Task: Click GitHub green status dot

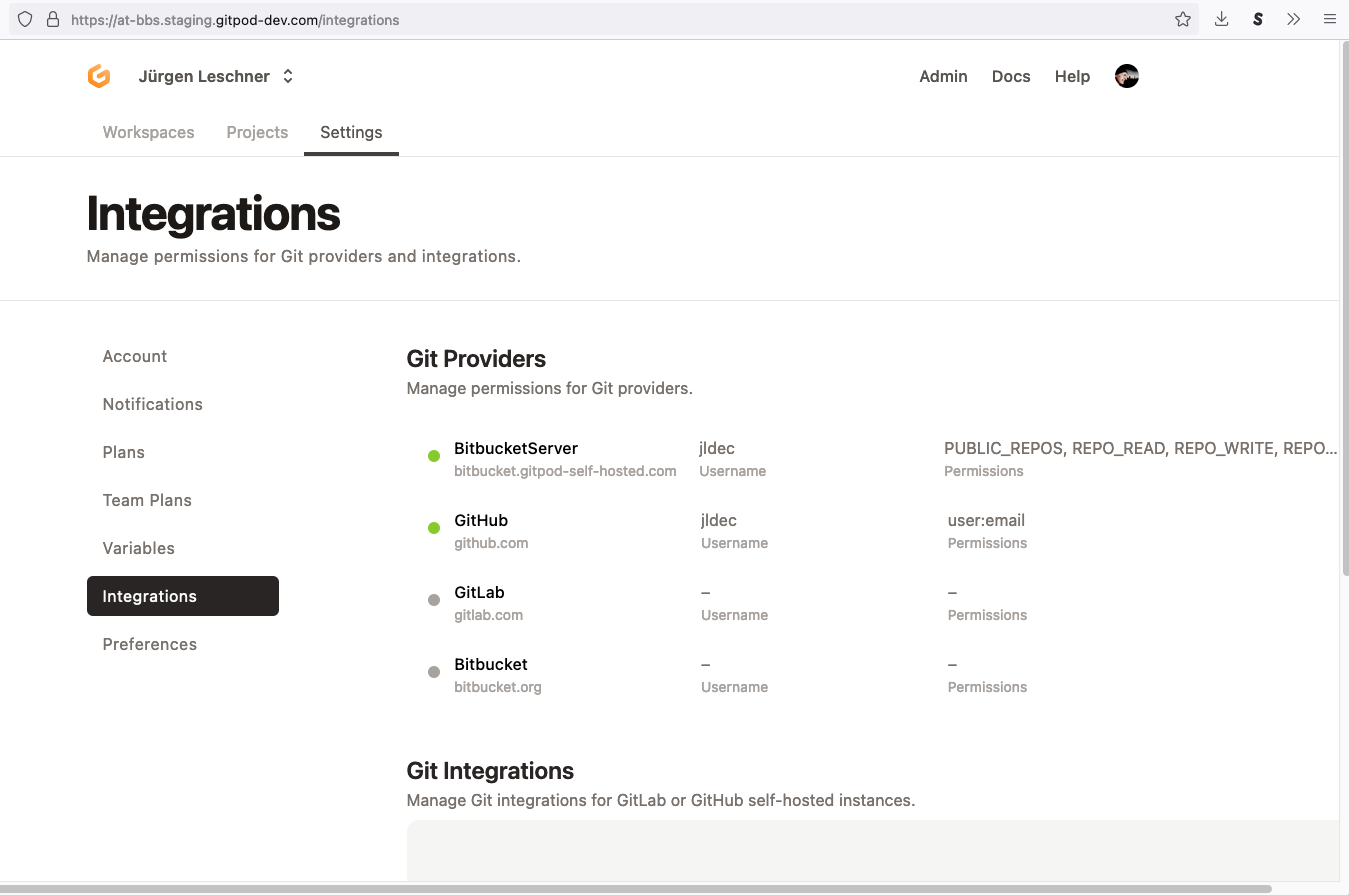Action: pyautogui.click(x=434, y=528)
